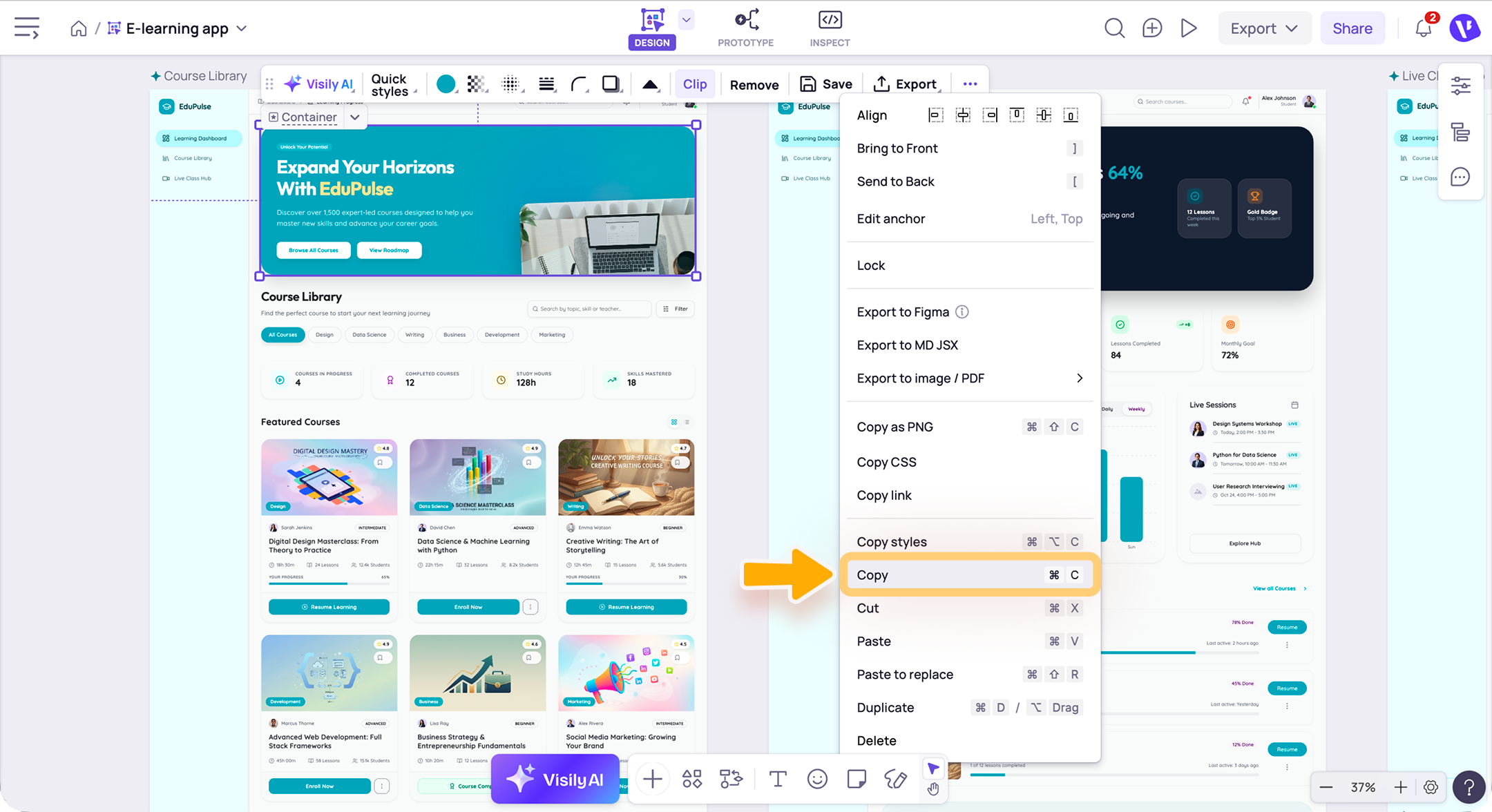The width and height of the screenshot is (1492, 812).
Task: Expand the Design mode dropdown arrow
Action: [x=686, y=20]
